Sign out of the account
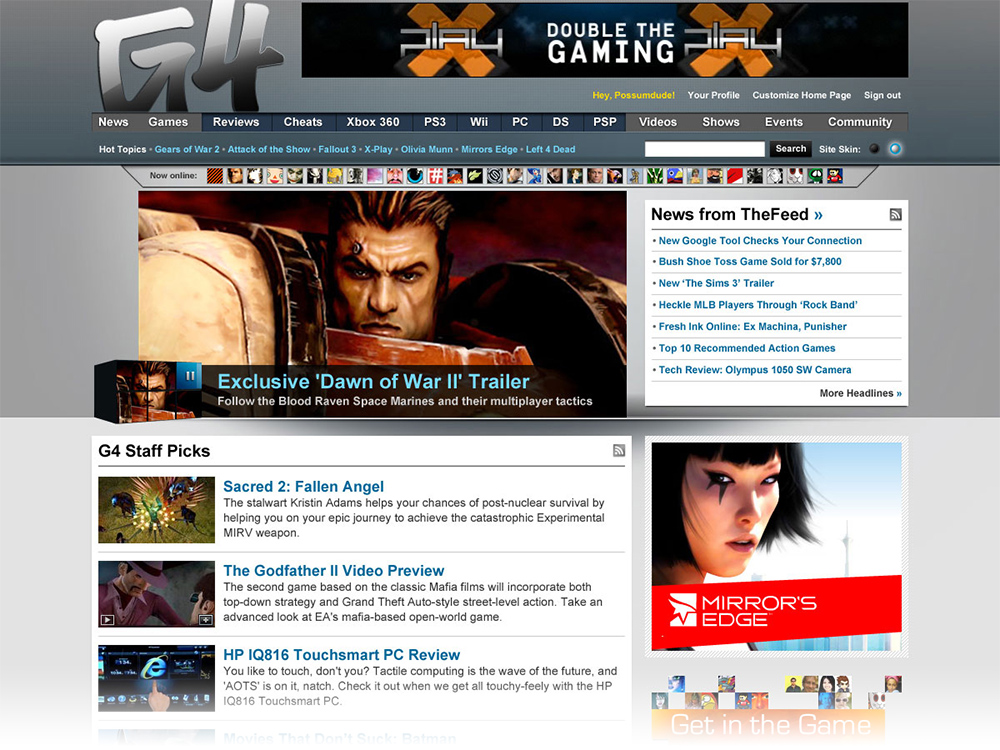This screenshot has width=1000, height=750. pos(883,95)
